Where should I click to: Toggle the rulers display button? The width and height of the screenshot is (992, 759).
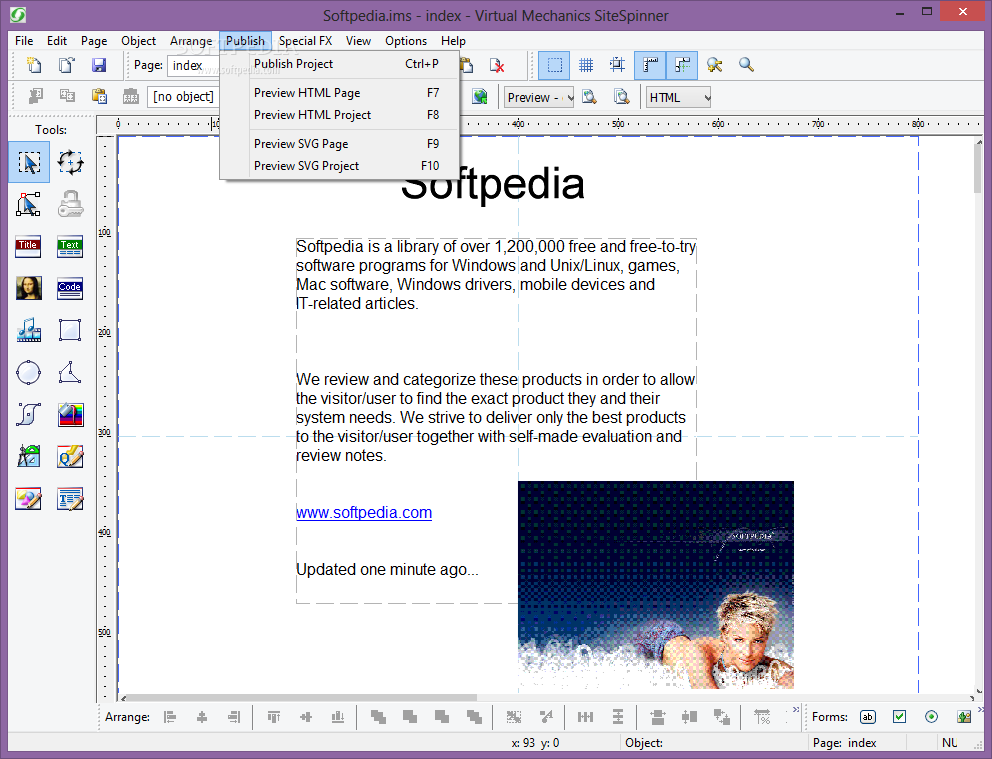(x=650, y=65)
